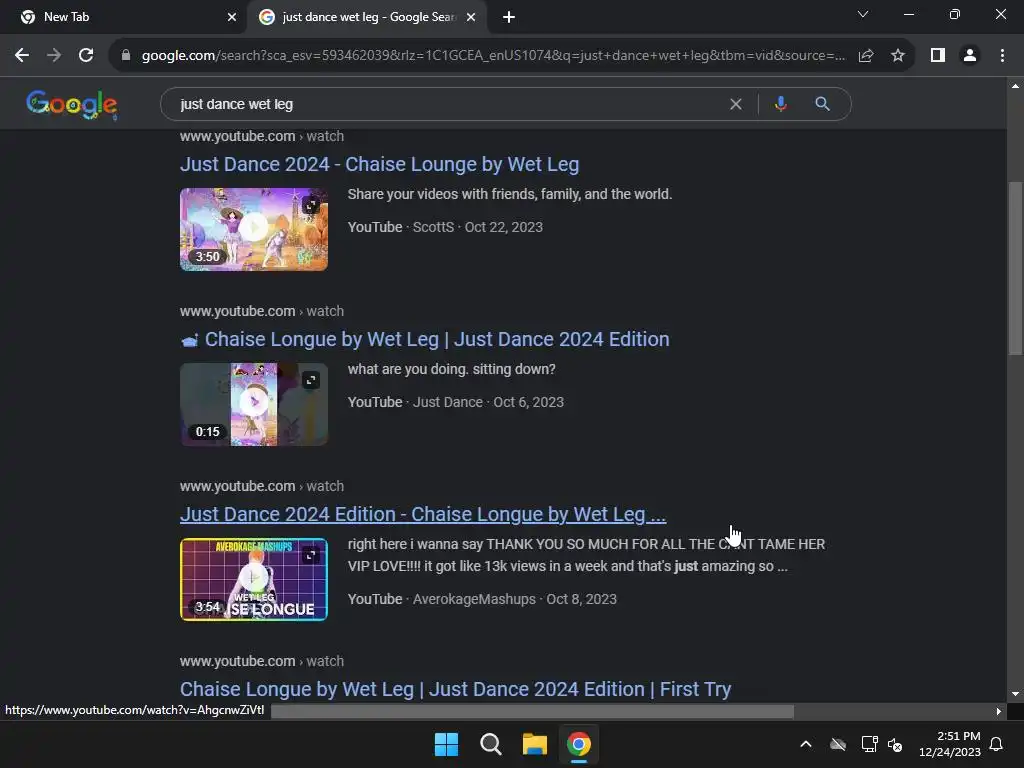Play the 3:50 ScottS video thumbnail
This screenshot has width=1024, height=768.
point(253,229)
